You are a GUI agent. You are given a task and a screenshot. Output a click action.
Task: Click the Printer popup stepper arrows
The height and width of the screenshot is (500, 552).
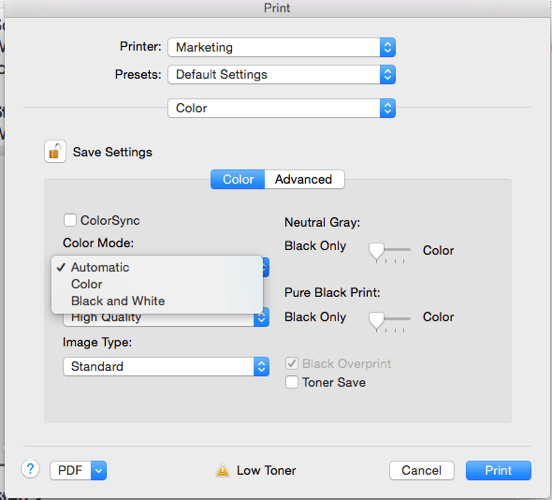[388, 47]
